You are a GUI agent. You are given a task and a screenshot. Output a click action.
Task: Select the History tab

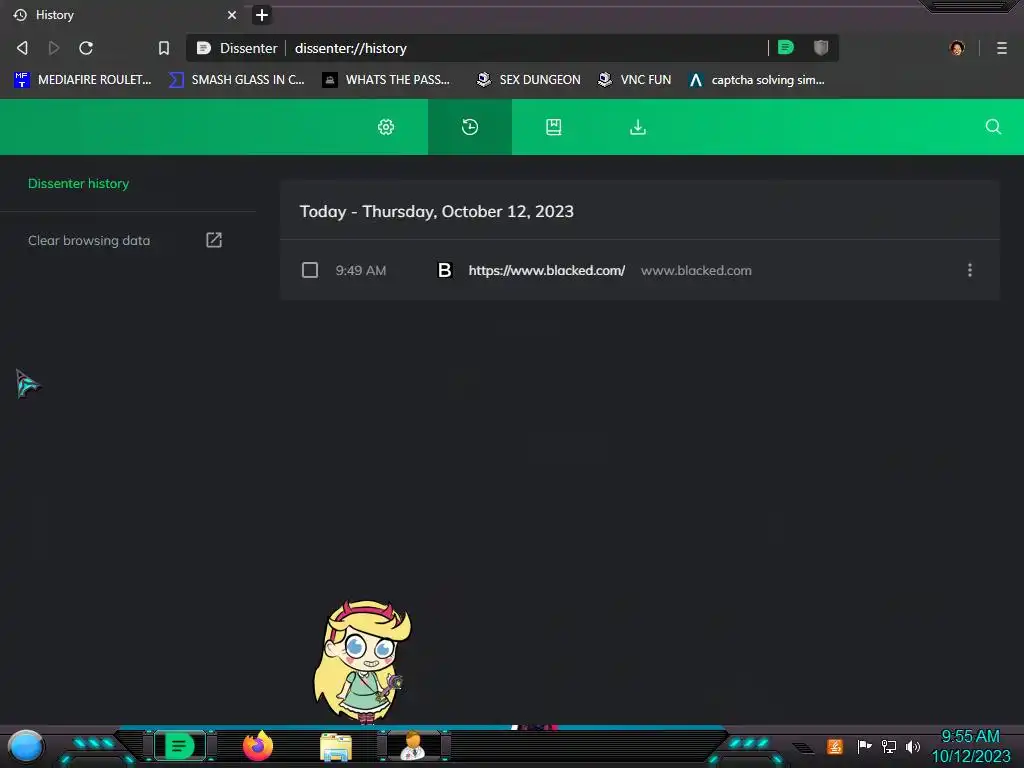[x=124, y=14]
